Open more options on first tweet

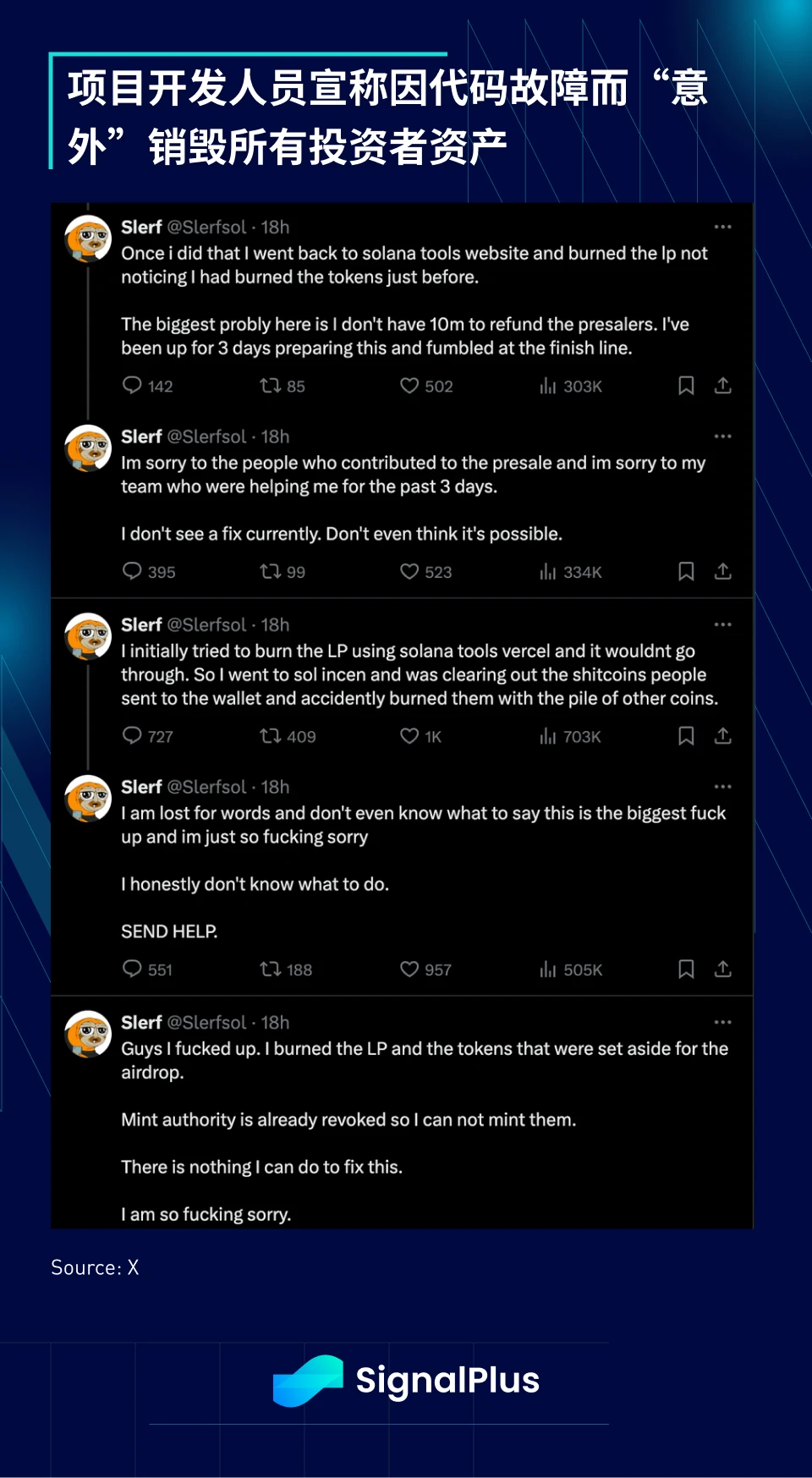pyautogui.click(x=722, y=227)
